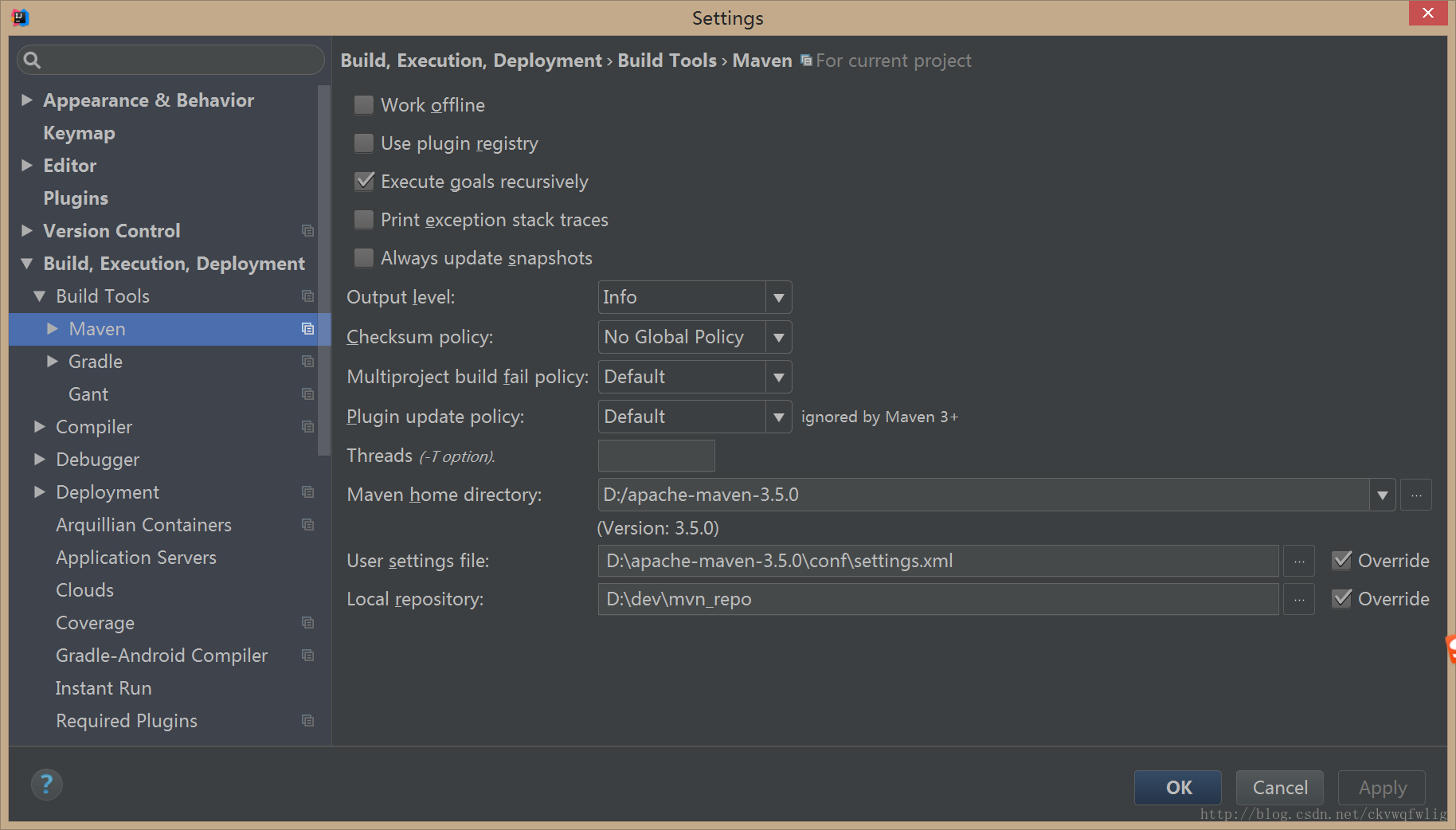Viewport: 1456px width, 830px height.
Task: Click project-level icon beside Required Plugins
Action: click(307, 721)
